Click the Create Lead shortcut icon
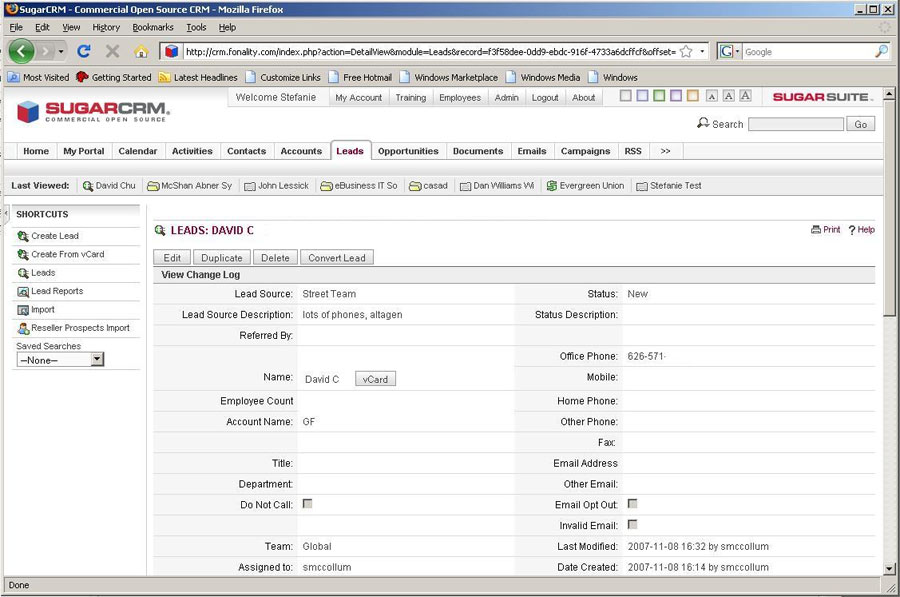The height and width of the screenshot is (597, 900). 22,237
